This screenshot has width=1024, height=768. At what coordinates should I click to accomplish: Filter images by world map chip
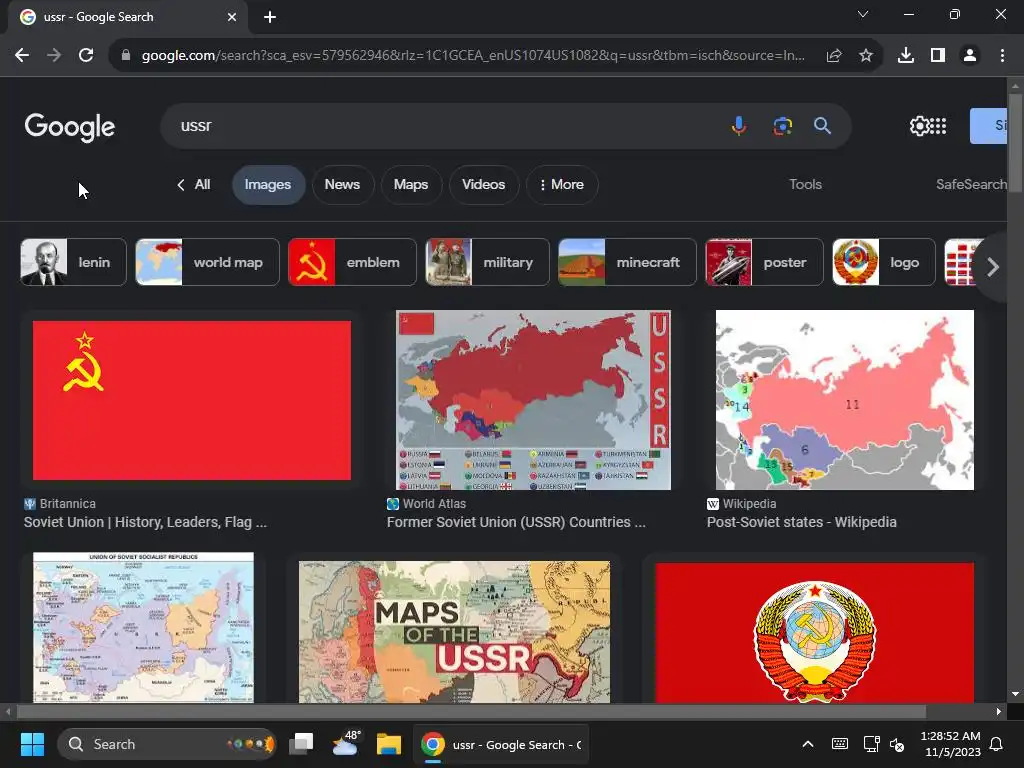click(x=208, y=263)
